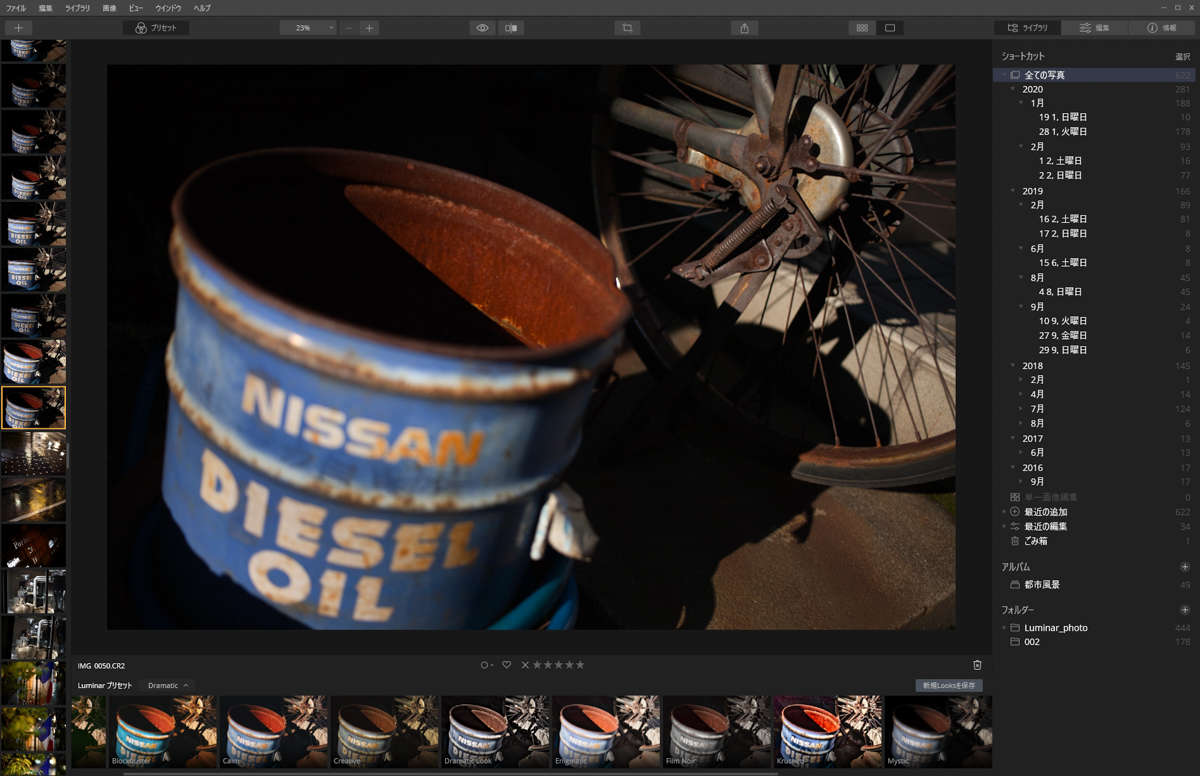Switch to the ライブラリ tab
The width and height of the screenshot is (1200, 776).
tap(1028, 28)
